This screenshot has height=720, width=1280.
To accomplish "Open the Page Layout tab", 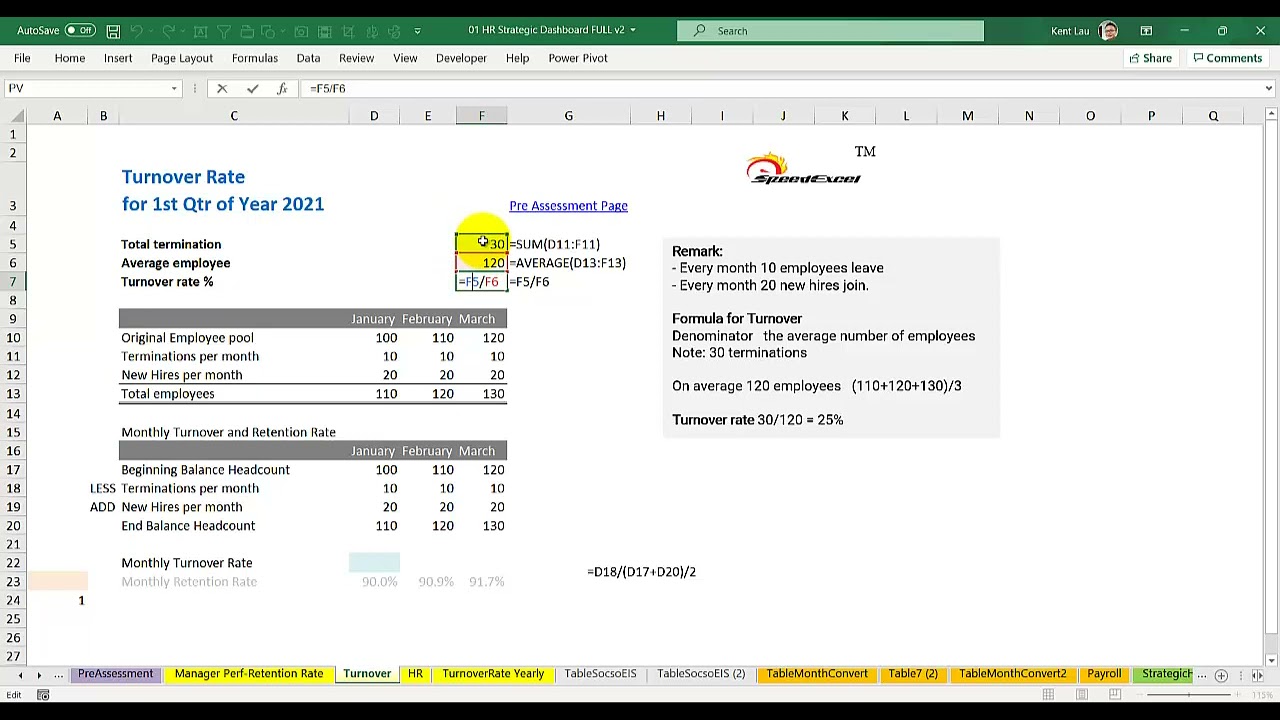I will pos(182,58).
